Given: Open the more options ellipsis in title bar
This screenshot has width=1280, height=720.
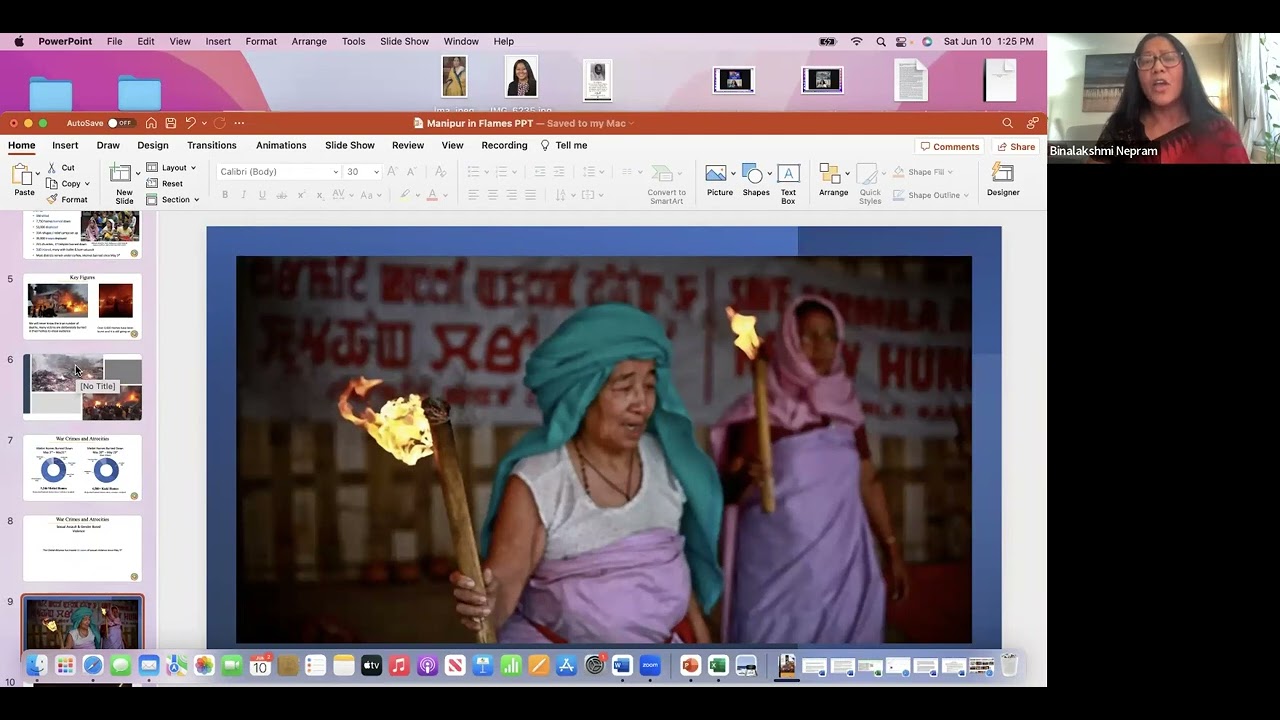Looking at the screenshot, I should click(x=239, y=123).
